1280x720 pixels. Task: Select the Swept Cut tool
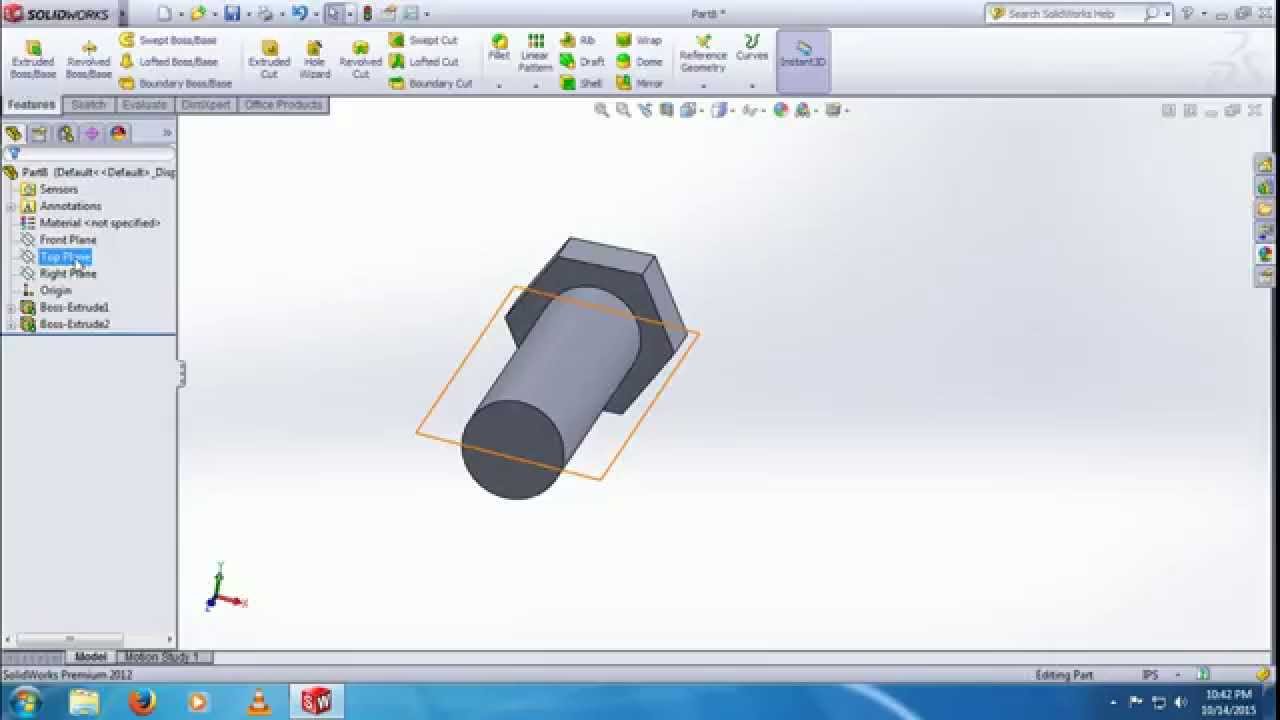click(x=423, y=41)
